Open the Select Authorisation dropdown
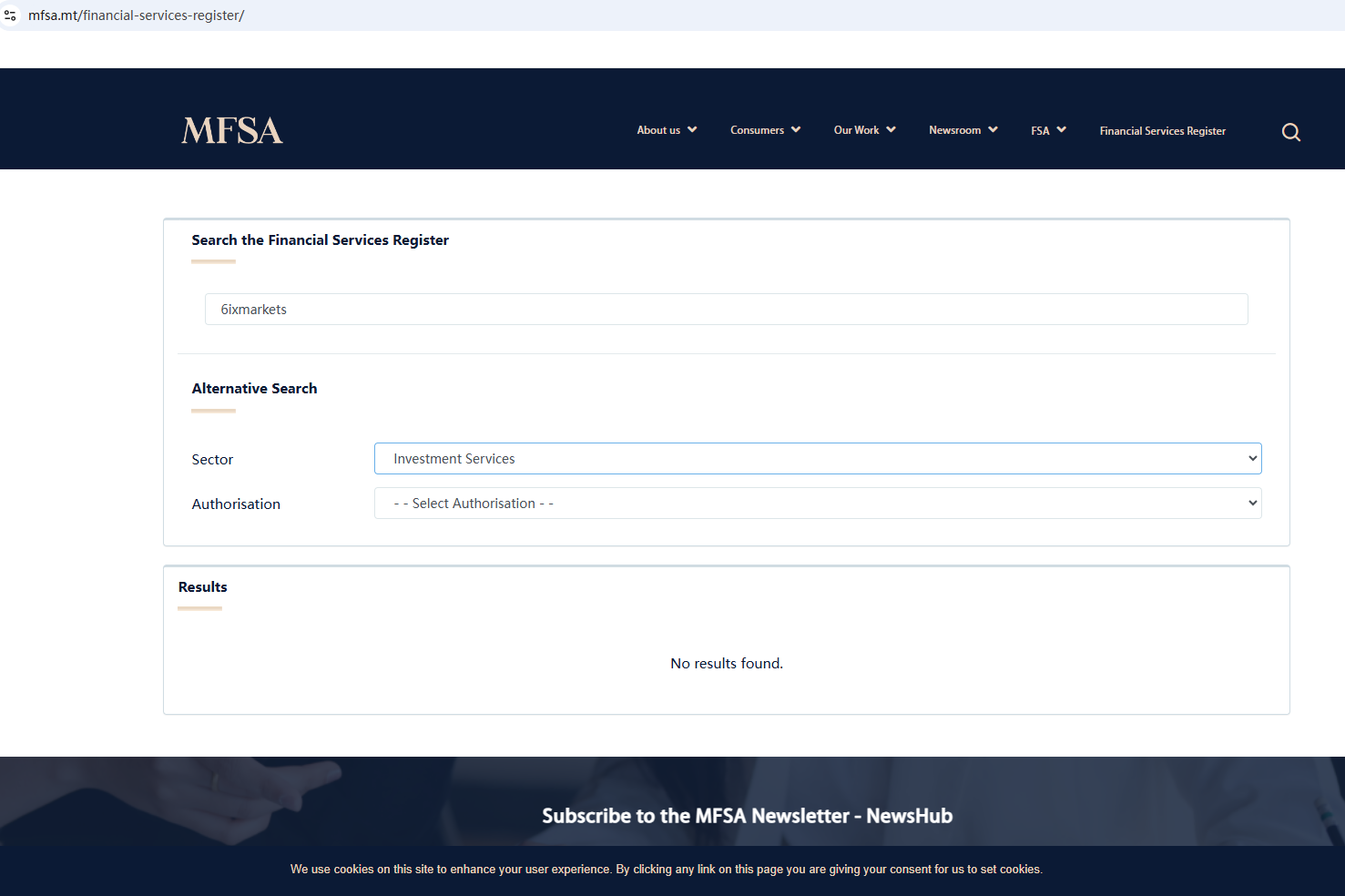This screenshot has height=896, width=1345. (818, 504)
